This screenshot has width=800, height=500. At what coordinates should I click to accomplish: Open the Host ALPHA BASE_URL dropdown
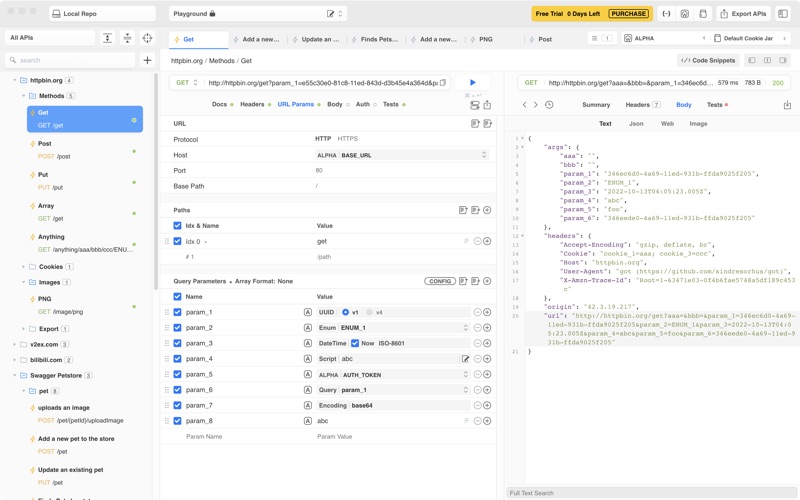point(402,155)
